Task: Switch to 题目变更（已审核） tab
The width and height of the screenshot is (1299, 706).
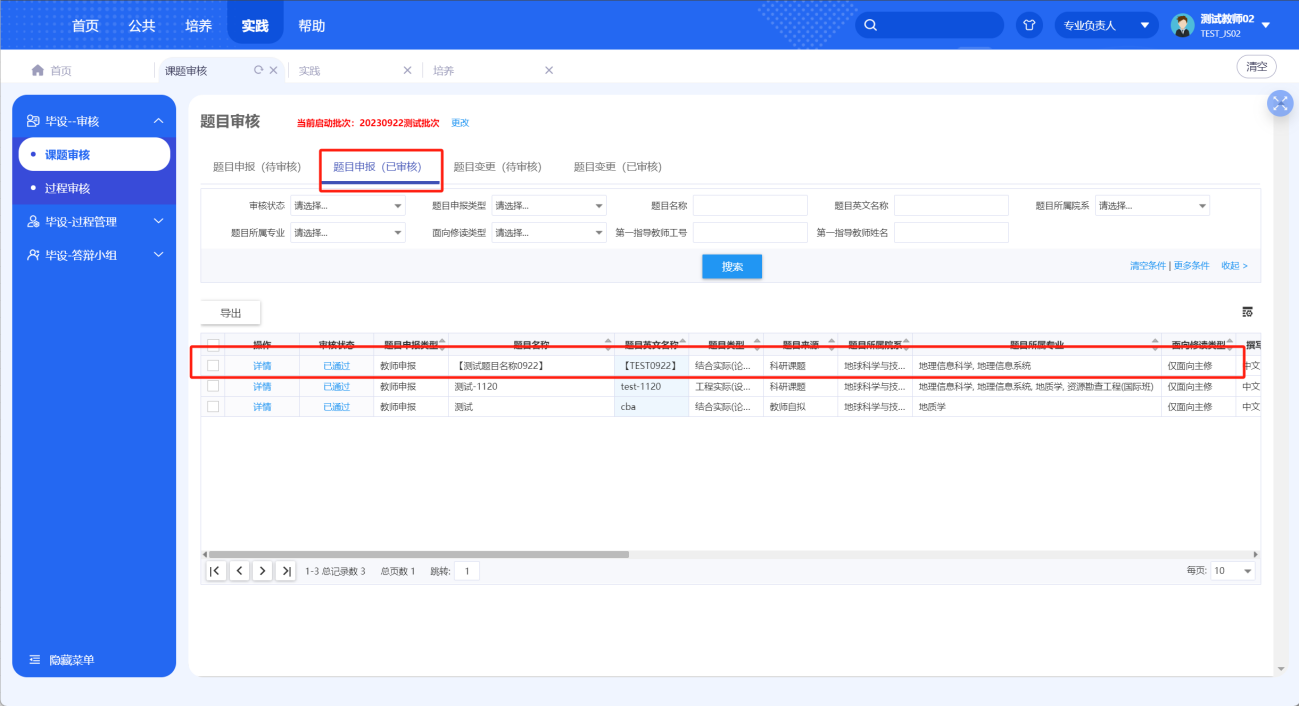Action: (x=617, y=167)
